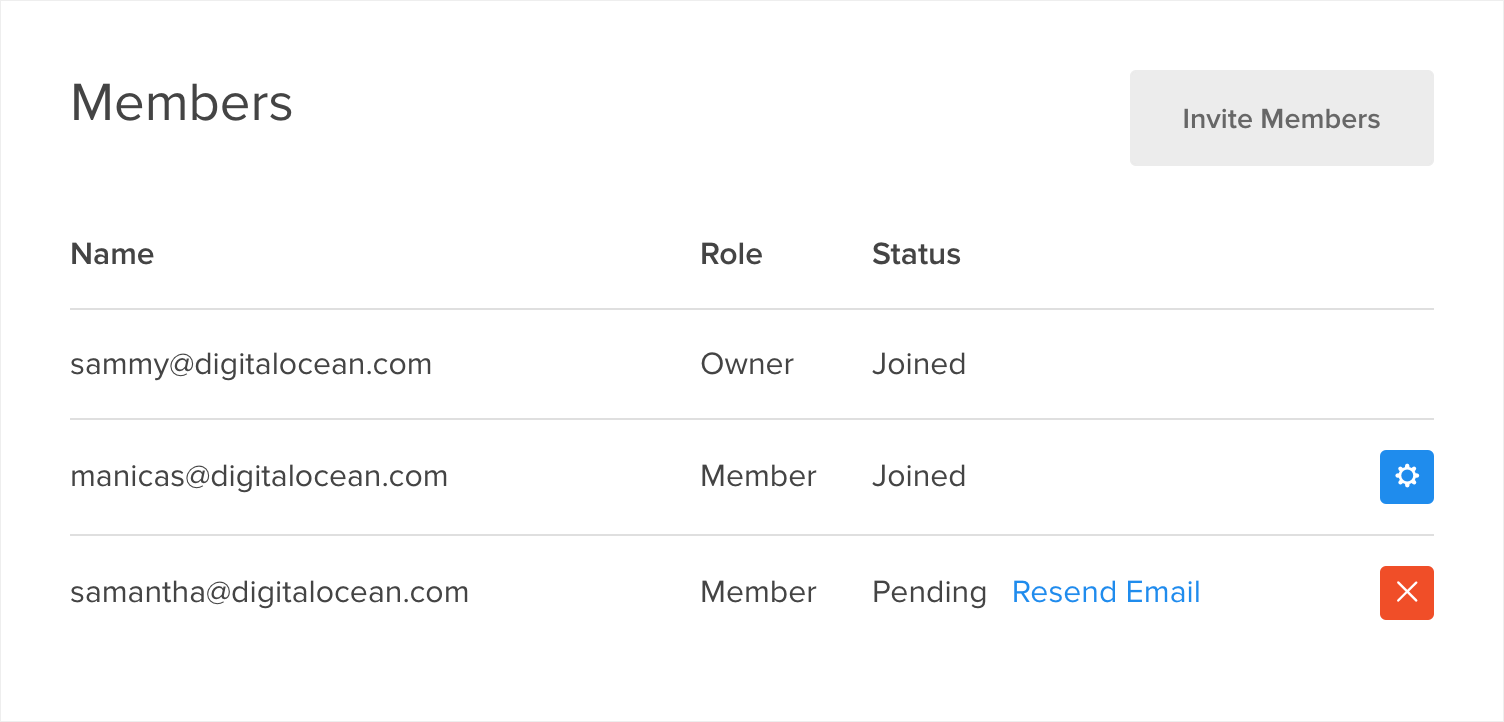This screenshot has width=1504, height=722.
Task: Click the Member role for manicas
Action: click(758, 476)
